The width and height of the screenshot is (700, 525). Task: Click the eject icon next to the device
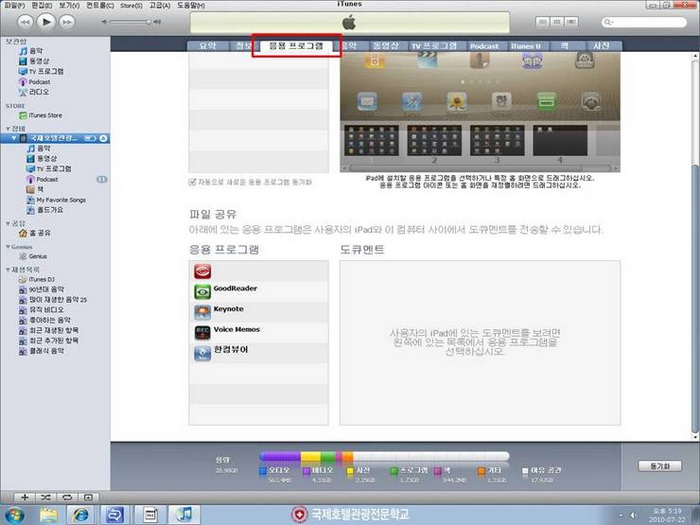[x=104, y=137]
